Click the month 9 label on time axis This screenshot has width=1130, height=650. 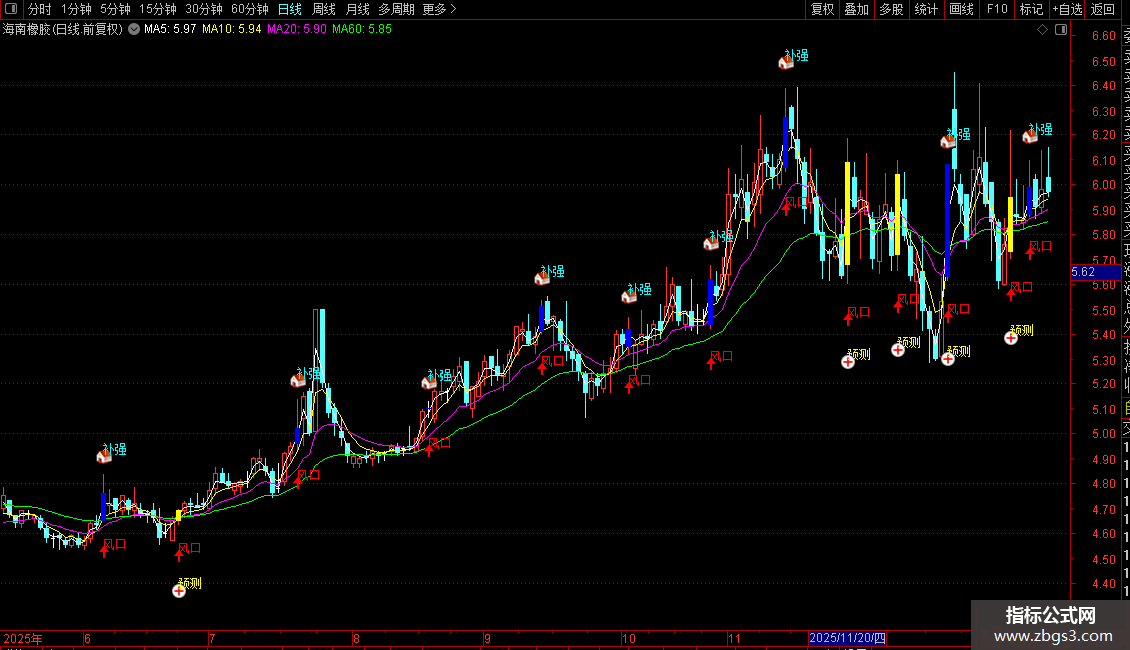pyautogui.click(x=487, y=638)
